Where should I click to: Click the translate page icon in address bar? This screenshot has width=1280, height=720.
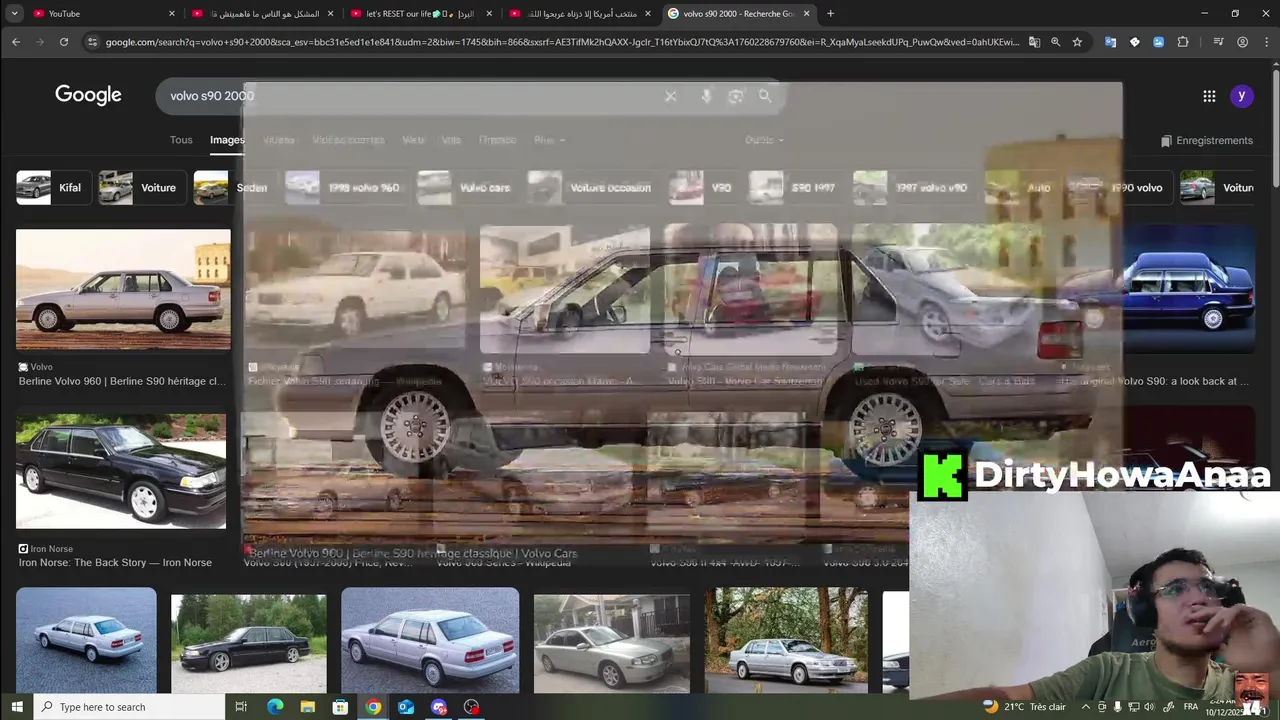click(1034, 42)
